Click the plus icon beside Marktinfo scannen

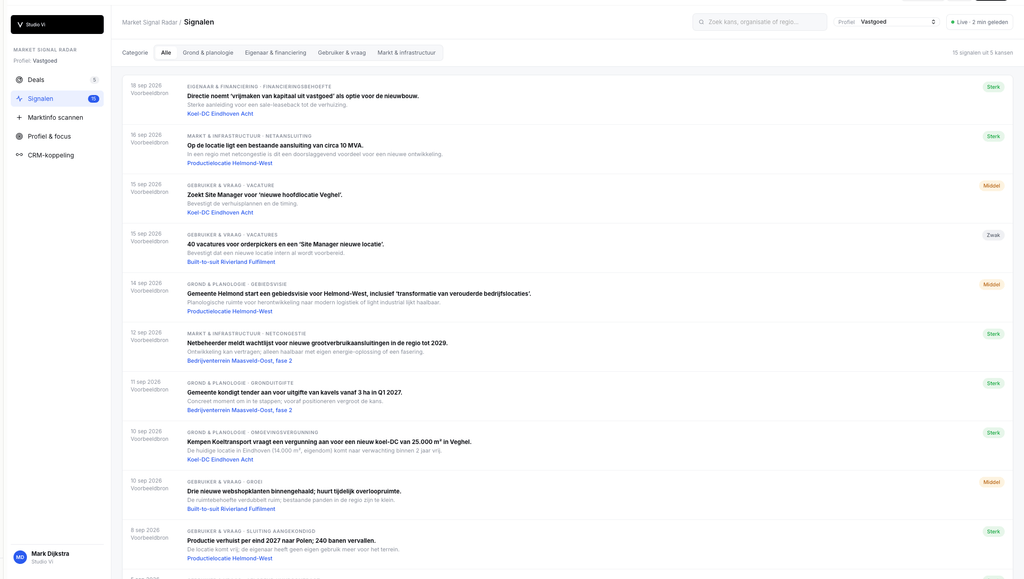pos(19,117)
